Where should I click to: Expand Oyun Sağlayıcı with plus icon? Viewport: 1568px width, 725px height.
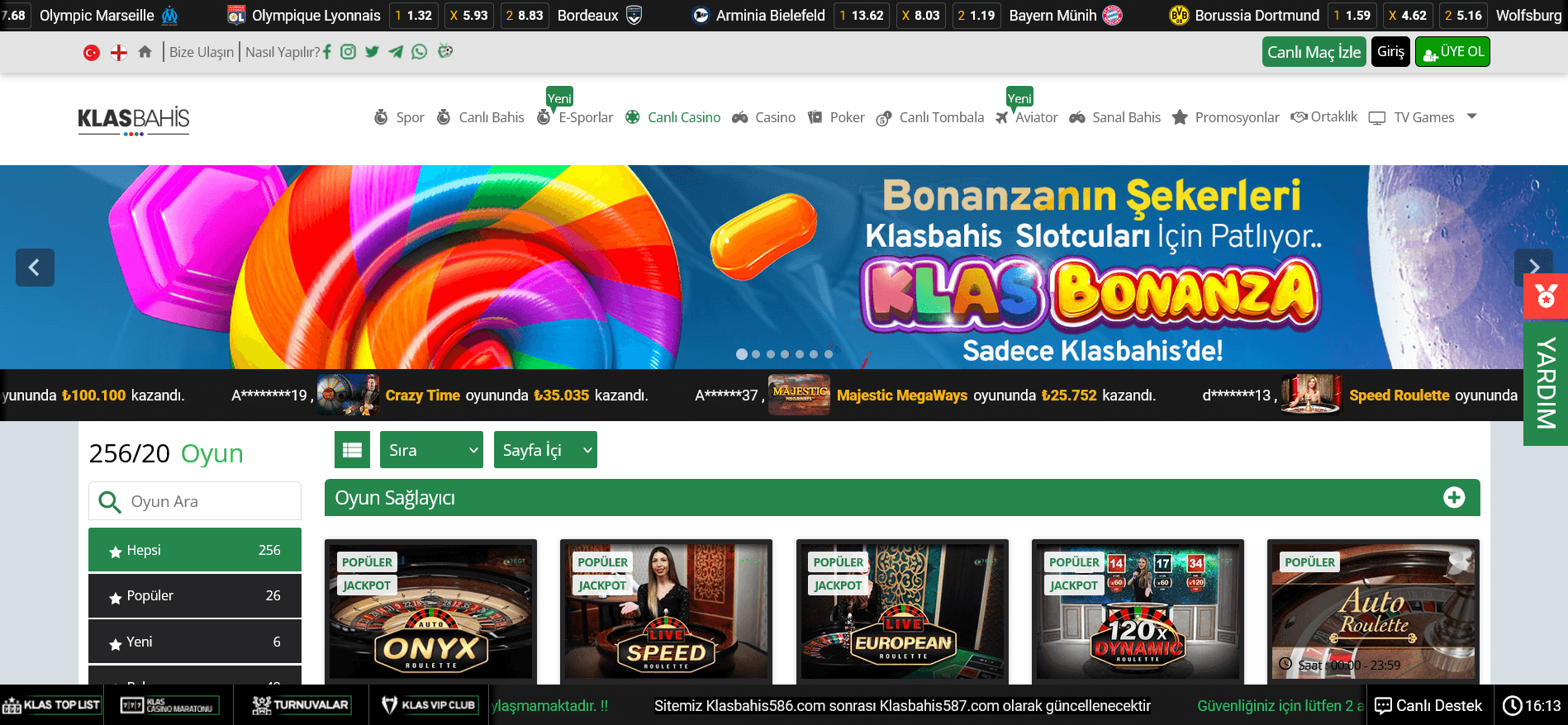pos(1454,497)
